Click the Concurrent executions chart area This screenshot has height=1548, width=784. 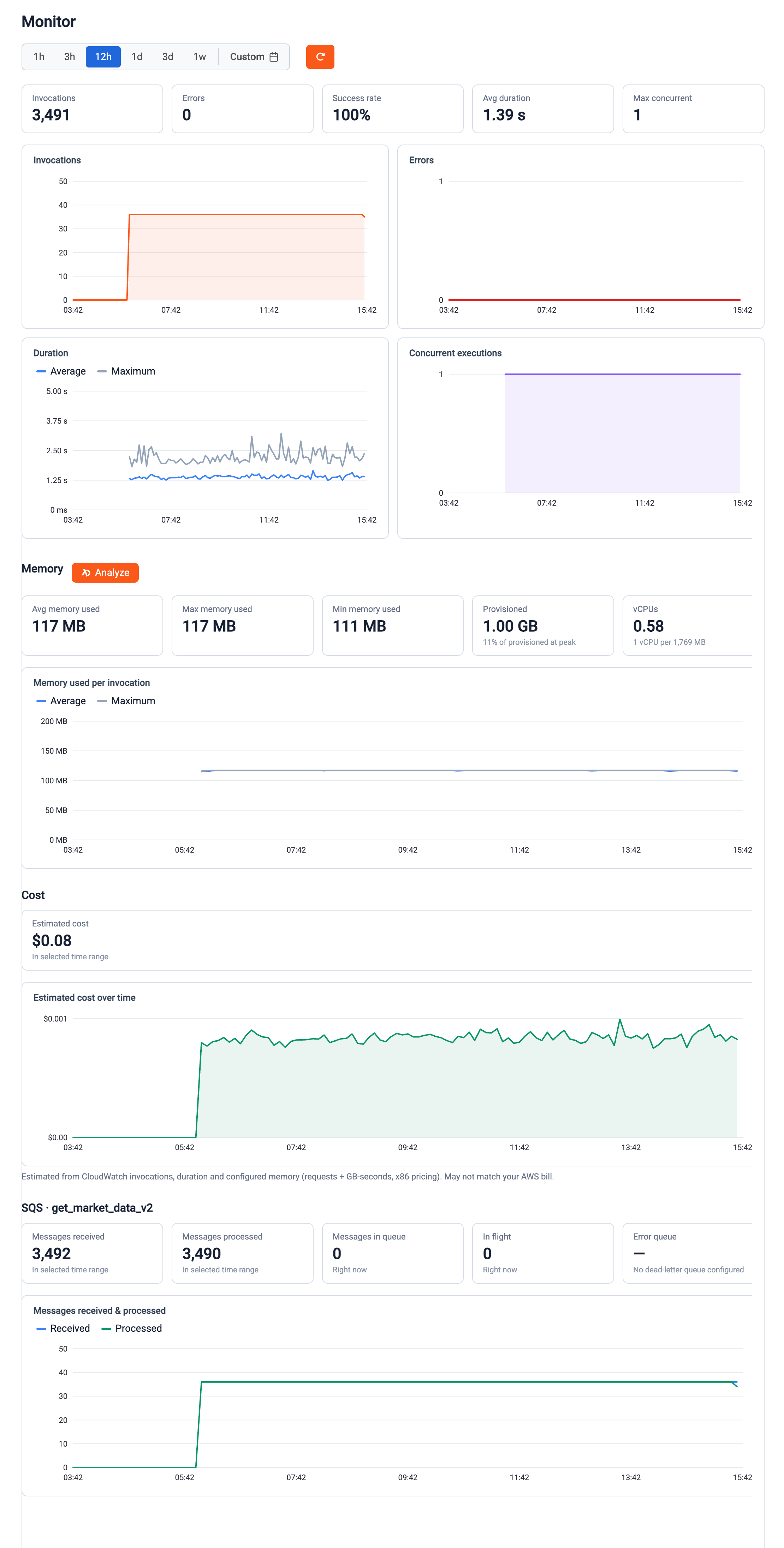(595, 433)
